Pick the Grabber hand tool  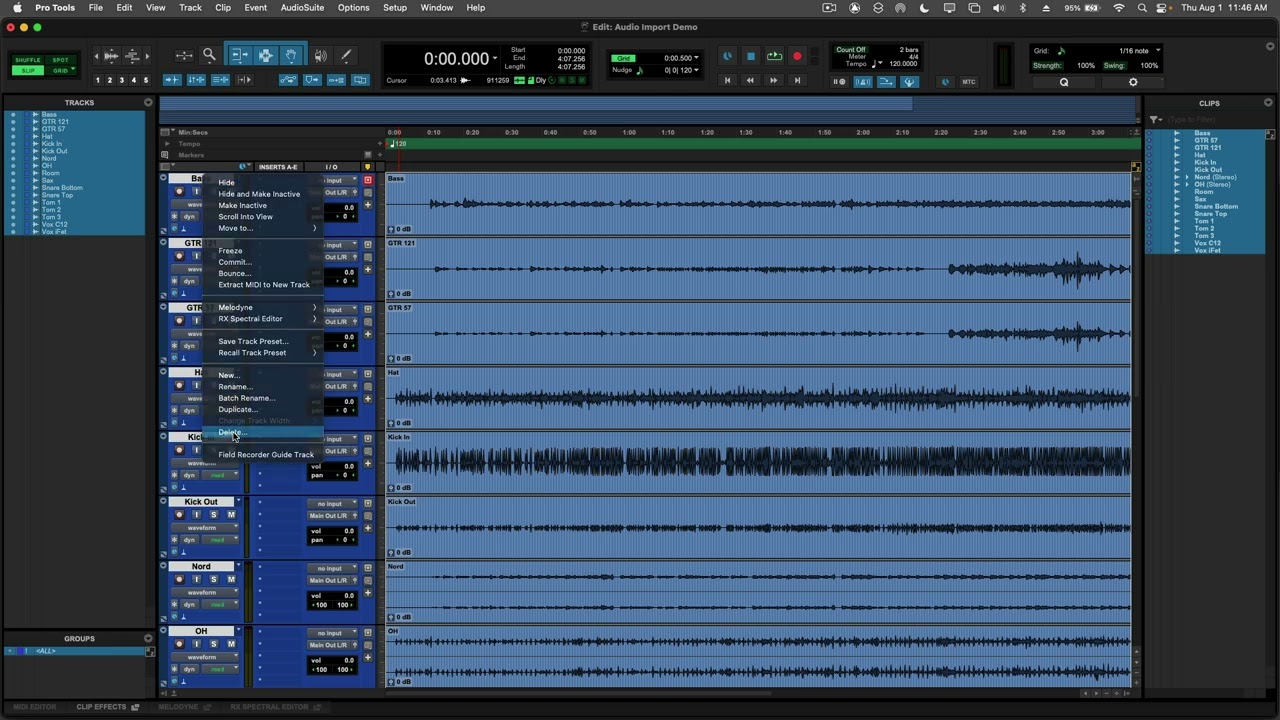290,56
